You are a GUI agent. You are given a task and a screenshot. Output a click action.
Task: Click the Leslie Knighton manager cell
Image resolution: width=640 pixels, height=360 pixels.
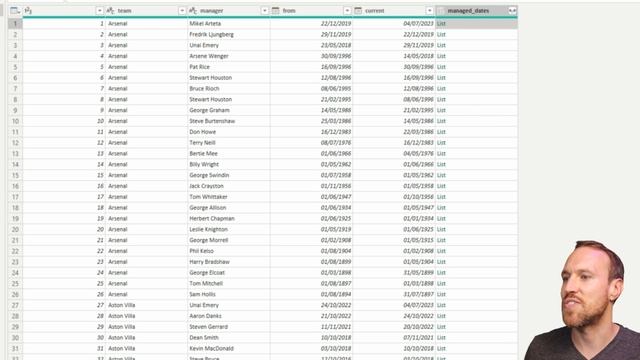tap(229, 229)
